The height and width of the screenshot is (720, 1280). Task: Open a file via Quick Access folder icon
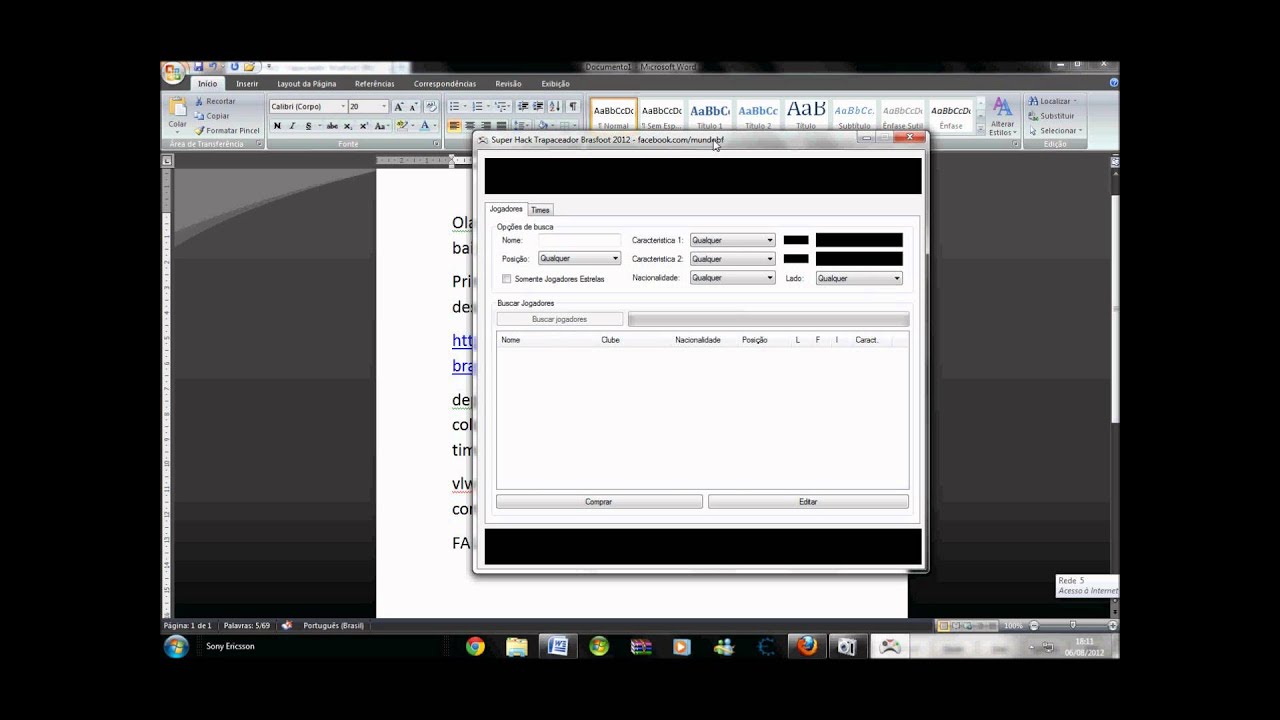click(249, 67)
